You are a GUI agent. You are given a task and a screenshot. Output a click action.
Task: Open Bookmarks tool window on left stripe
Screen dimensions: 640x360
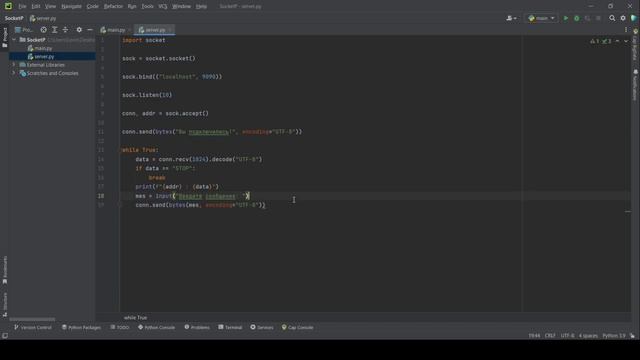[5, 270]
